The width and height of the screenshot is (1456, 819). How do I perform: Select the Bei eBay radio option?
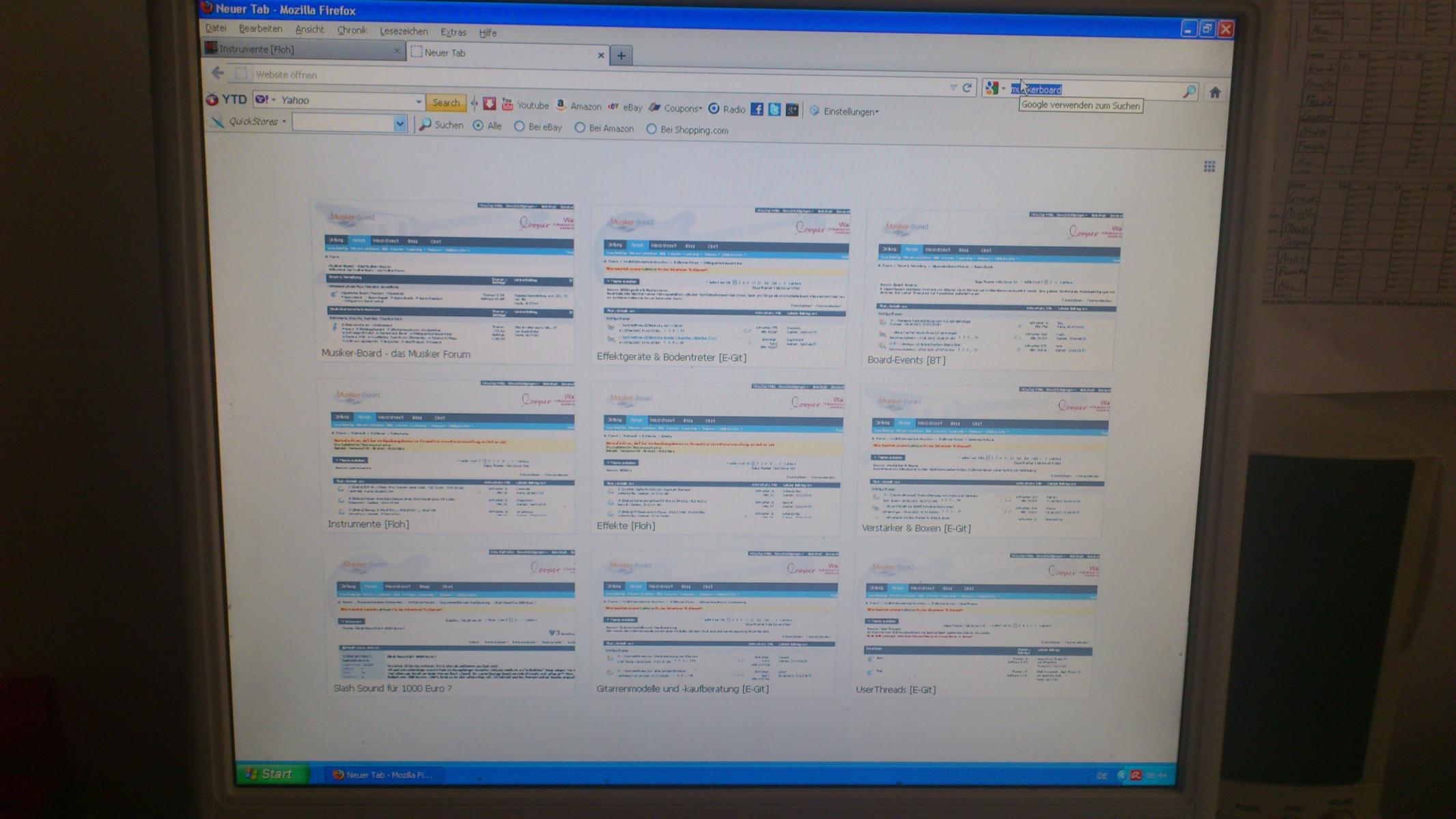(519, 126)
